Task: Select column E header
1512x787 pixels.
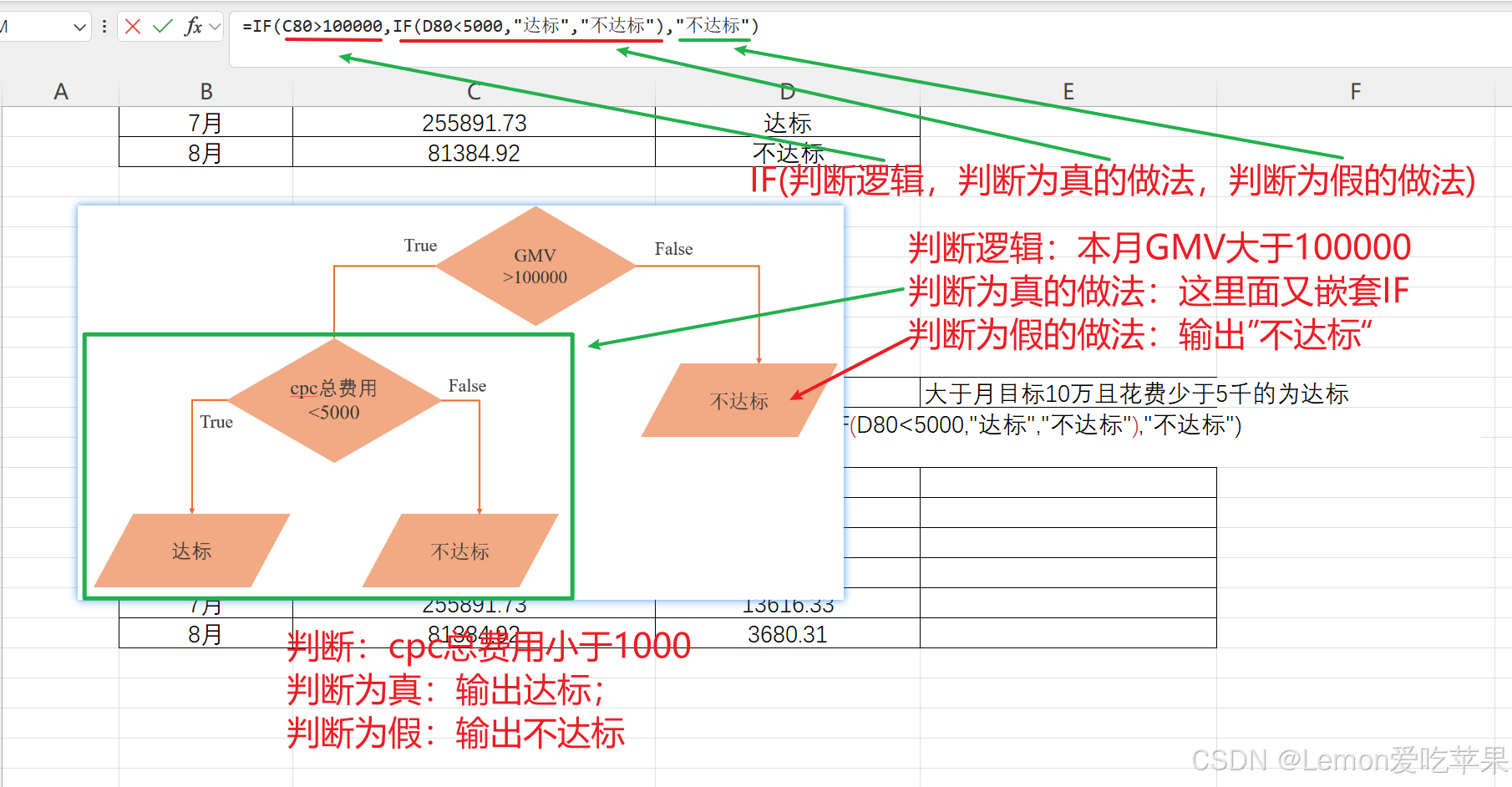Action: tap(1068, 92)
